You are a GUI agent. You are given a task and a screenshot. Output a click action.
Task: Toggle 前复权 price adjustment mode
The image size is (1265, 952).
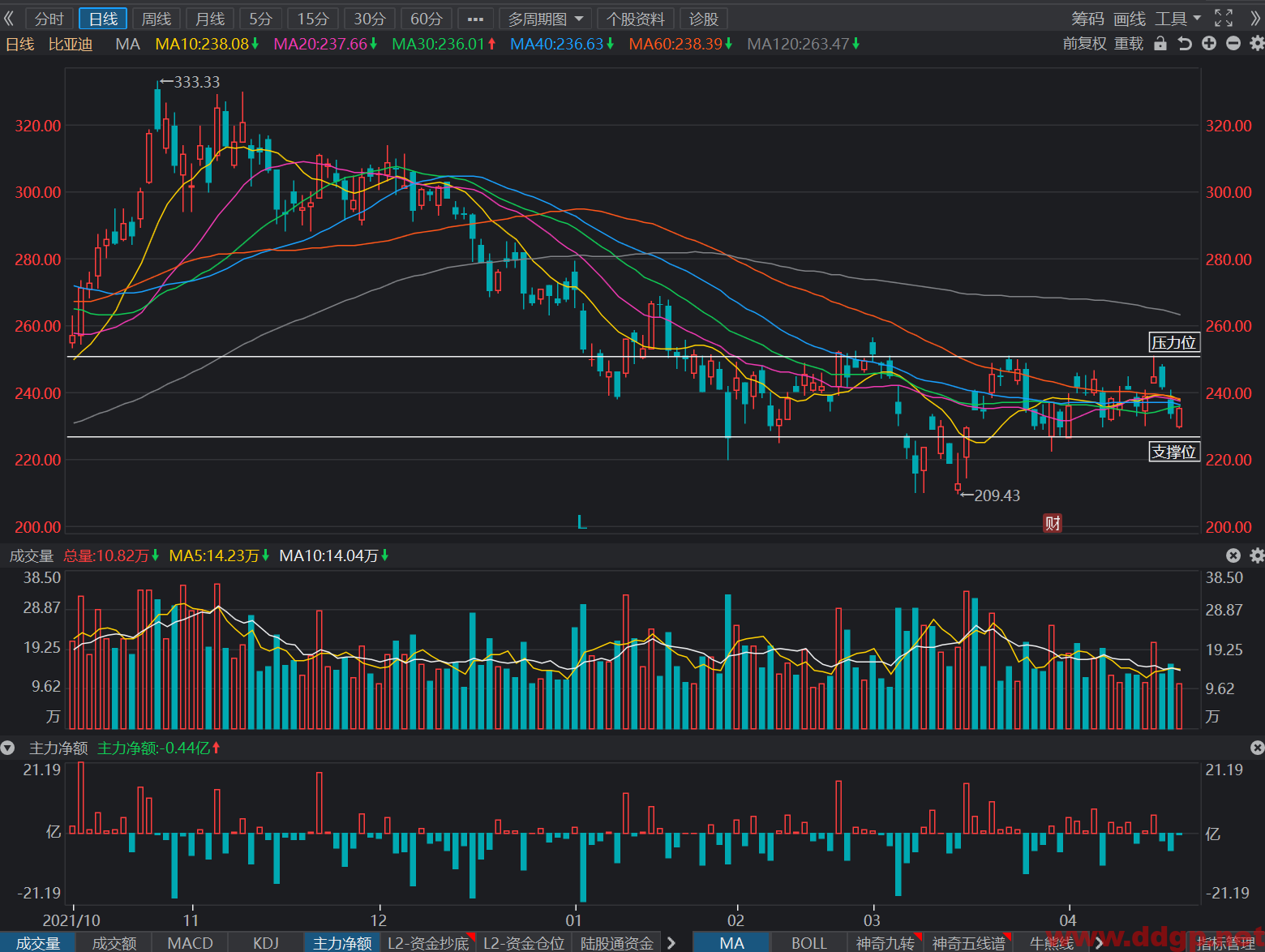[x=1084, y=44]
